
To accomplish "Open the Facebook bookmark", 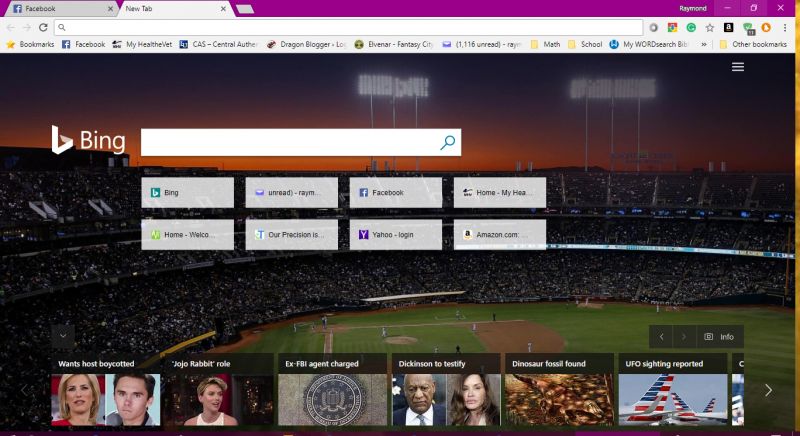I will 83,44.
